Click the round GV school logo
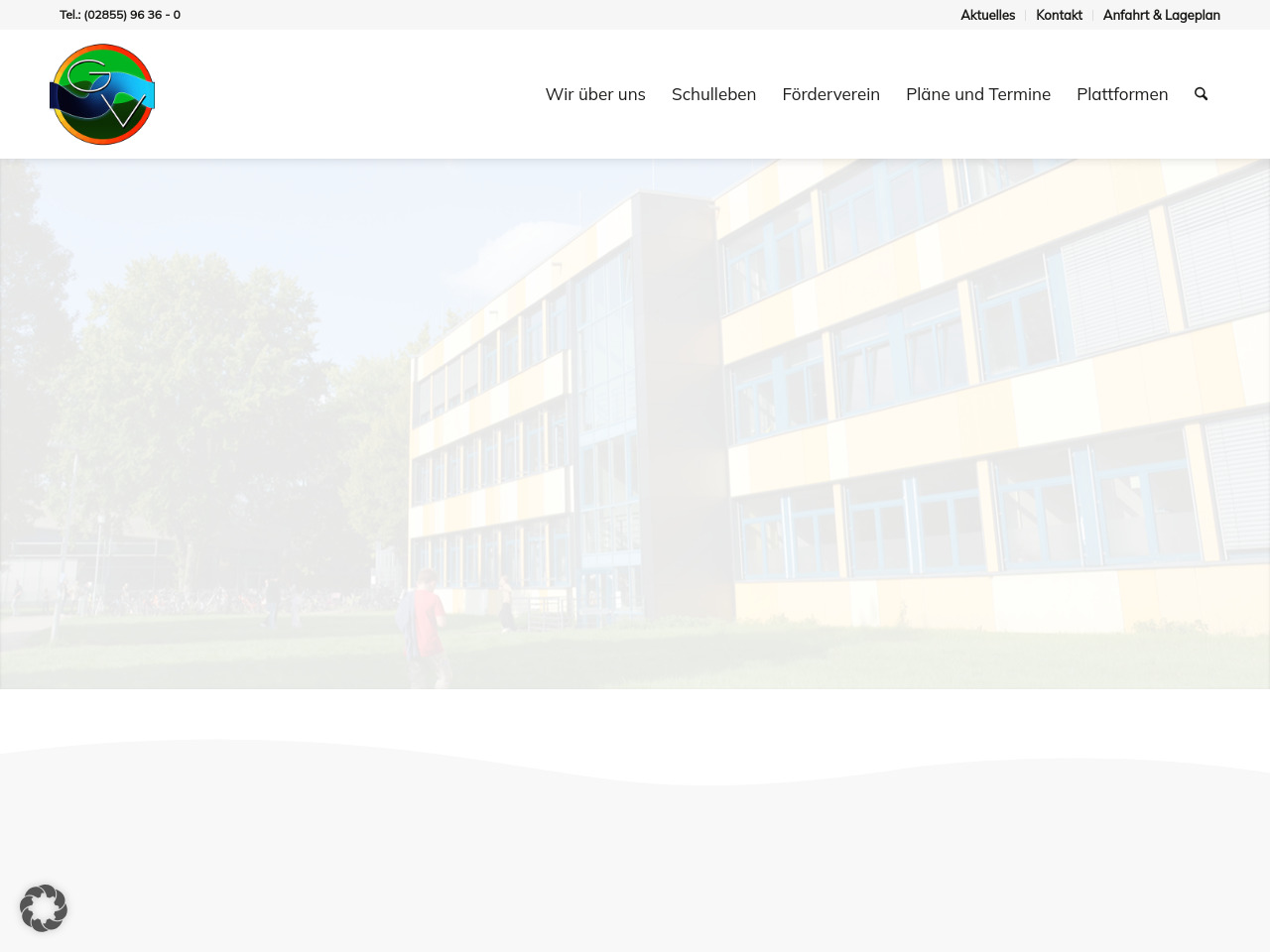The width and height of the screenshot is (1270, 952). [x=102, y=94]
